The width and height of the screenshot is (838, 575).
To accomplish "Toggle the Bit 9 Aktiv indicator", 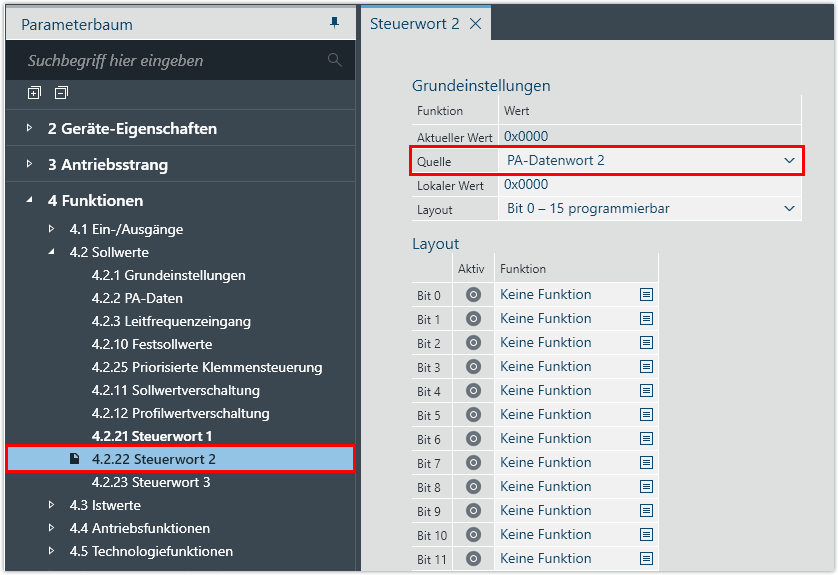I will tap(474, 511).
